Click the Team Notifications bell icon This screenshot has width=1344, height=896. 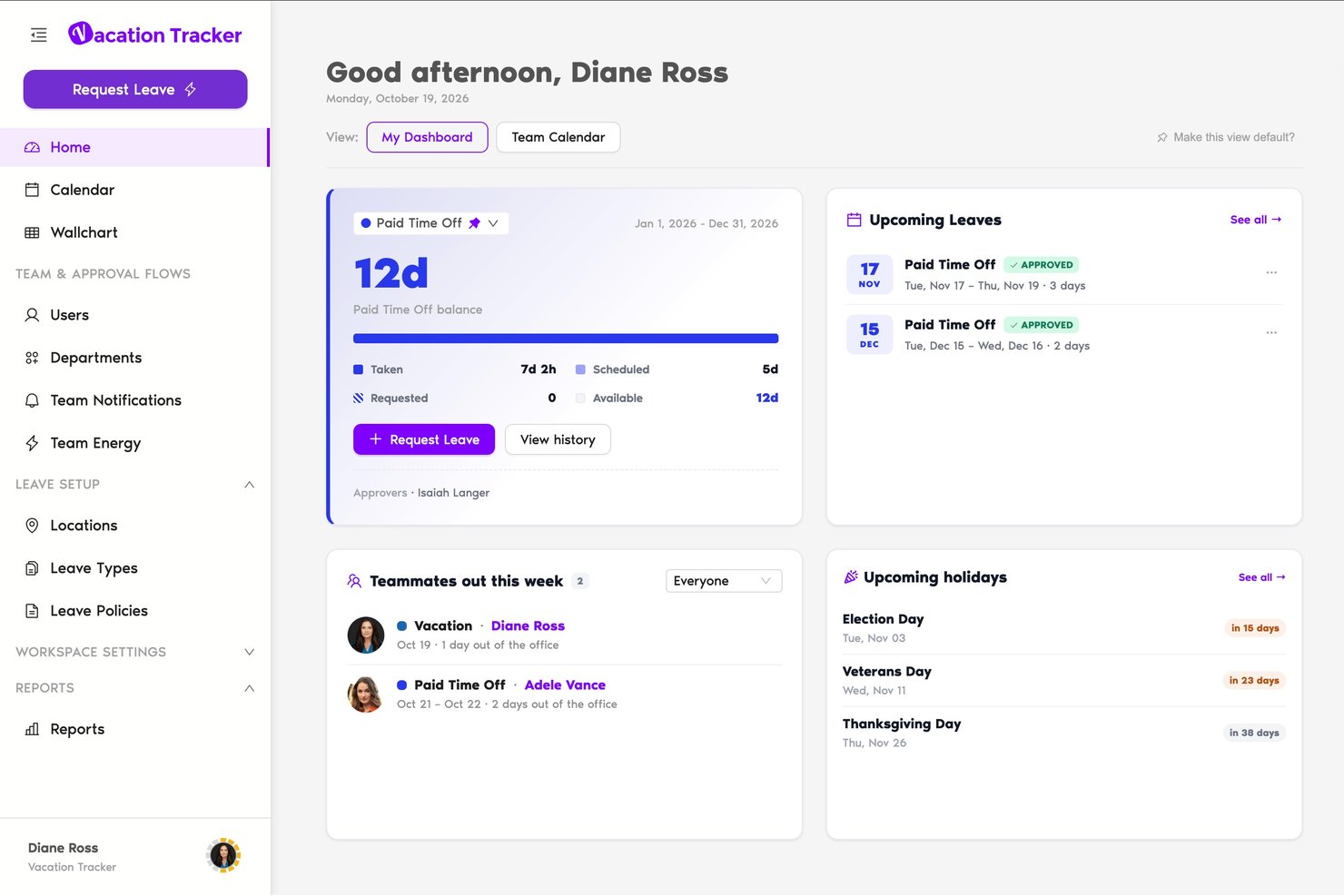click(32, 400)
